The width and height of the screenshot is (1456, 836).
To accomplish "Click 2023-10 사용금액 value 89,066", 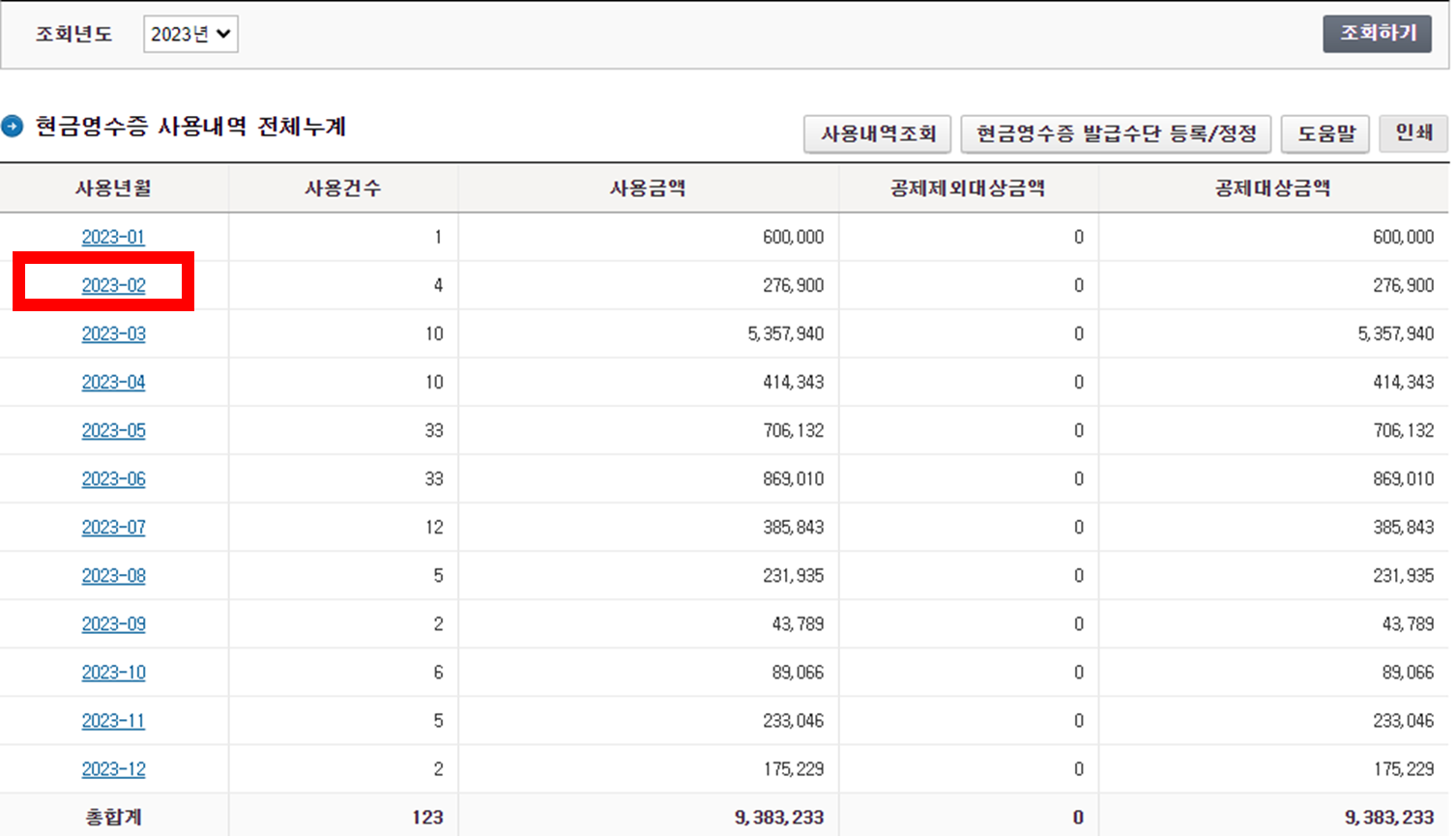I will click(x=798, y=672).
